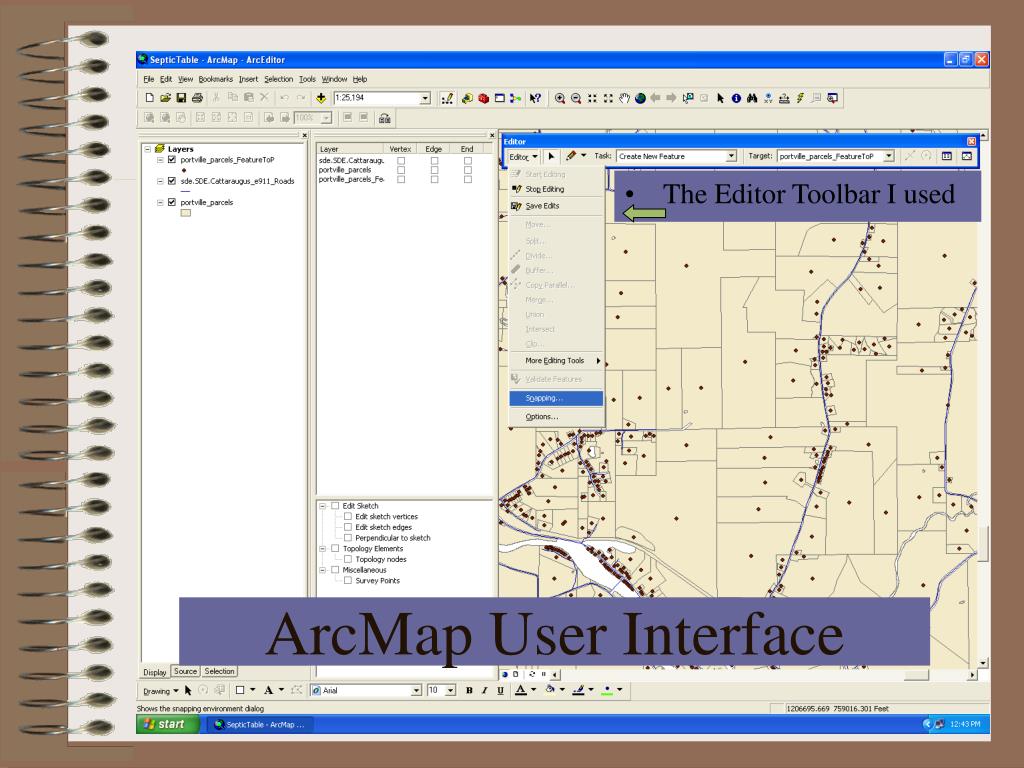Click the What's This help pointer icon
1024x768 pixels.
[x=535, y=98]
